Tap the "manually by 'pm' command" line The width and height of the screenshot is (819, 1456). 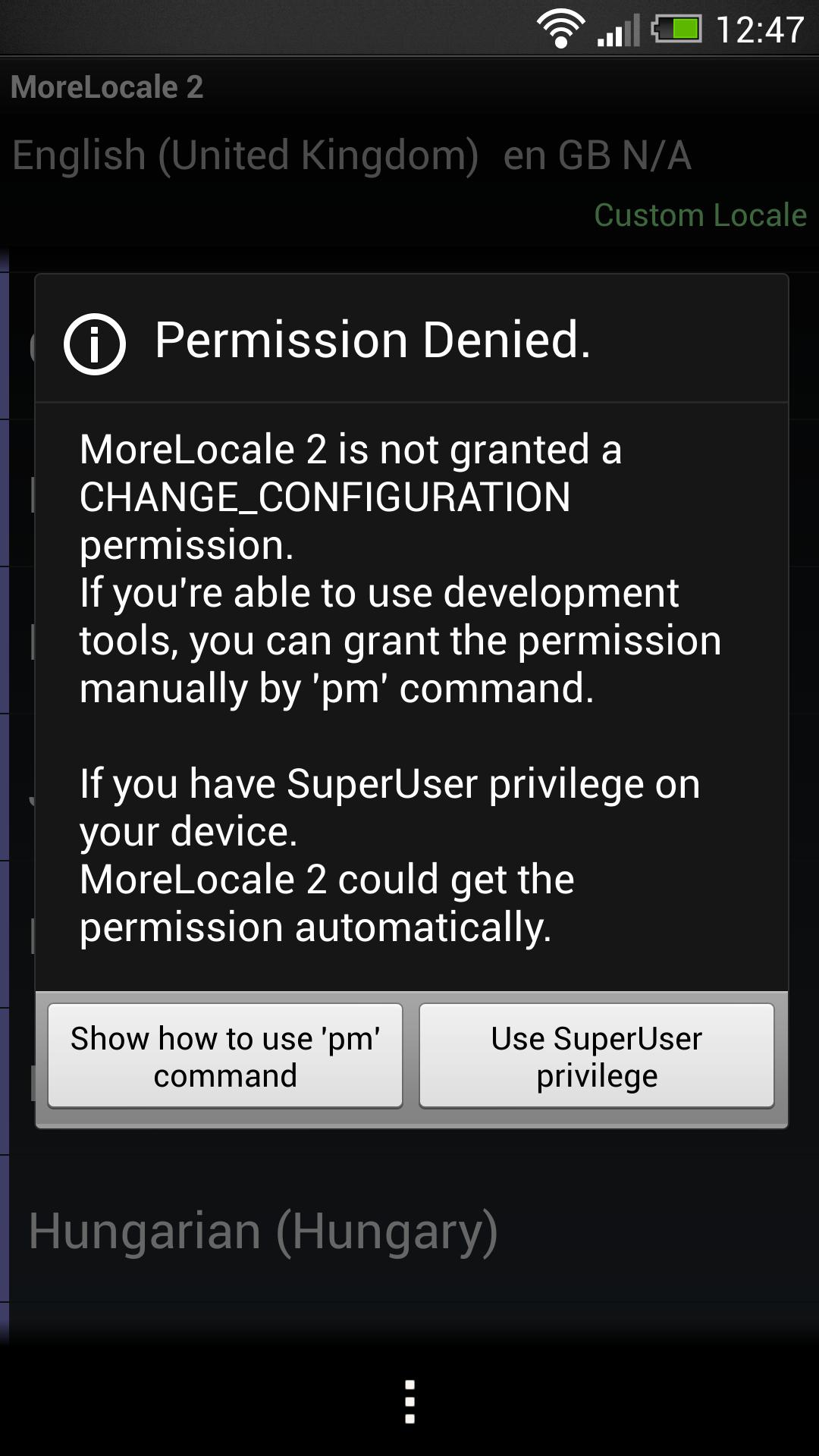[337, 689]
